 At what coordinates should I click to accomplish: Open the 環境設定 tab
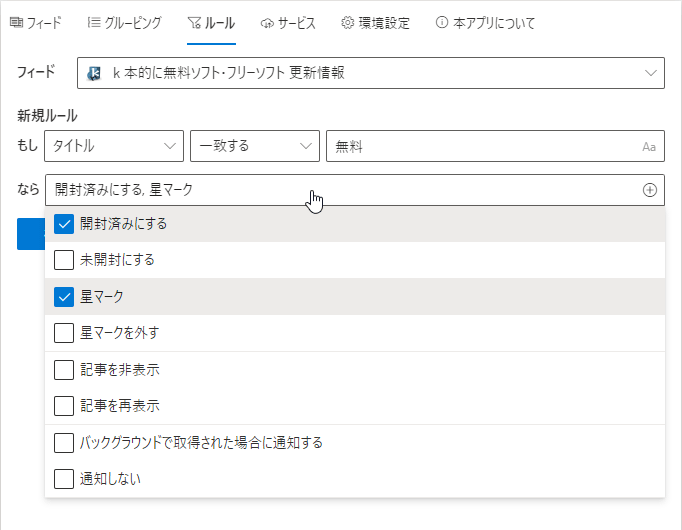[375, 23]
